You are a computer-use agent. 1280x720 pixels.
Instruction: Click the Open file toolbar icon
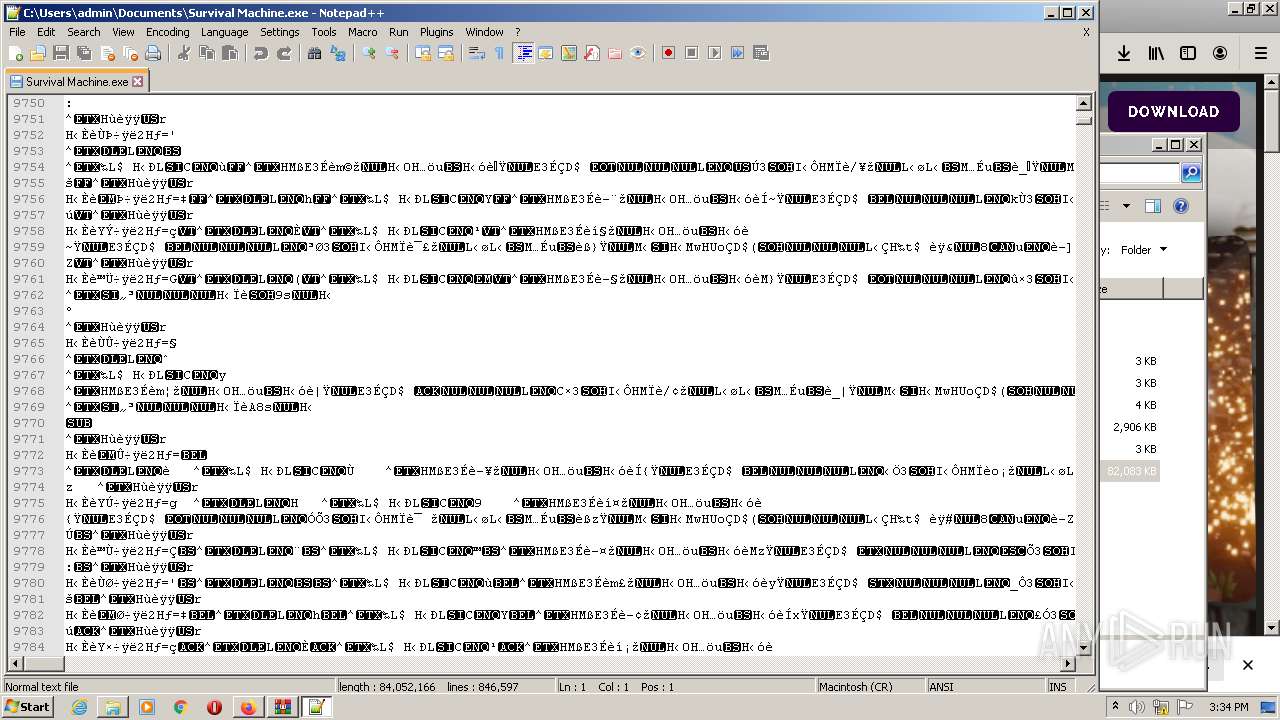(38, 53)
